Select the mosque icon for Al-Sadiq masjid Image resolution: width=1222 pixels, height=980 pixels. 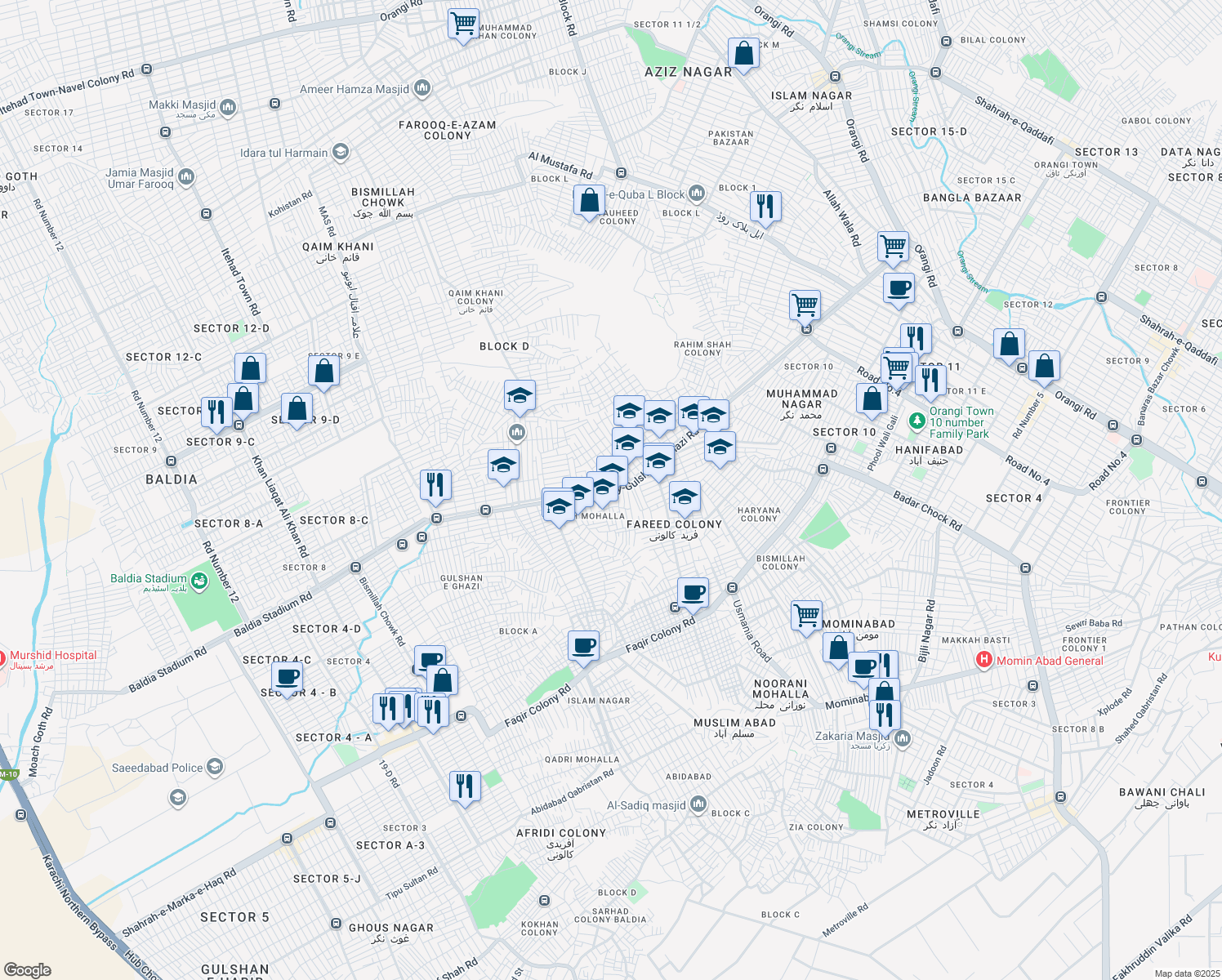(698, 805)
